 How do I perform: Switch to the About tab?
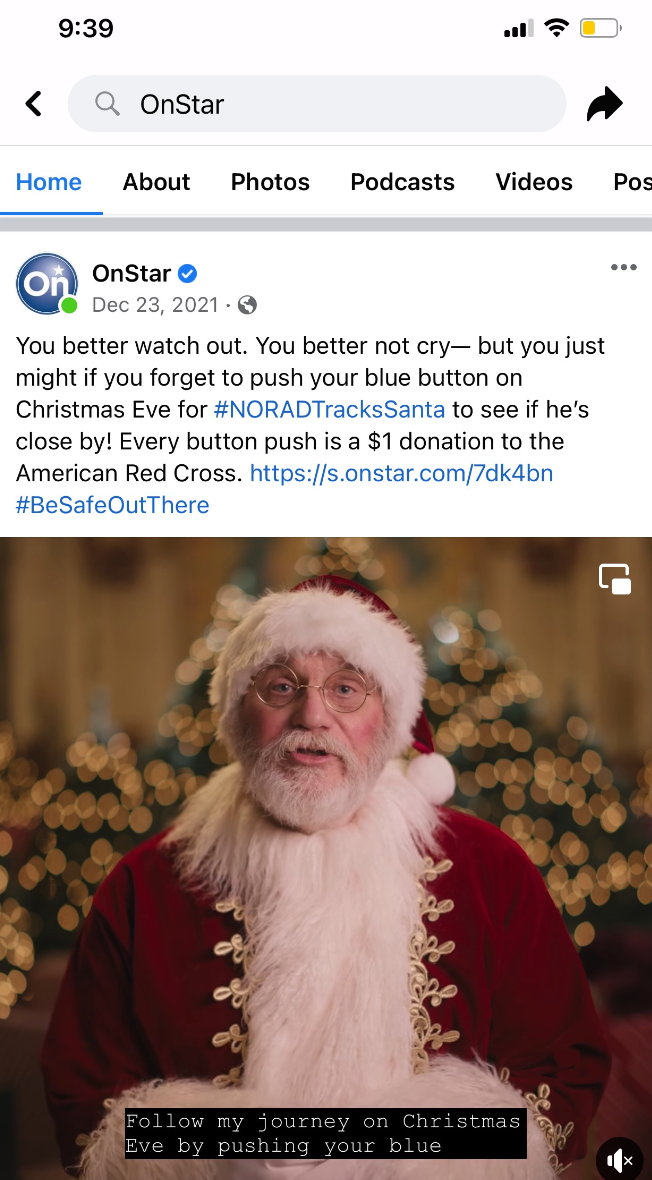pyautogui.click(x=157, y=182)
